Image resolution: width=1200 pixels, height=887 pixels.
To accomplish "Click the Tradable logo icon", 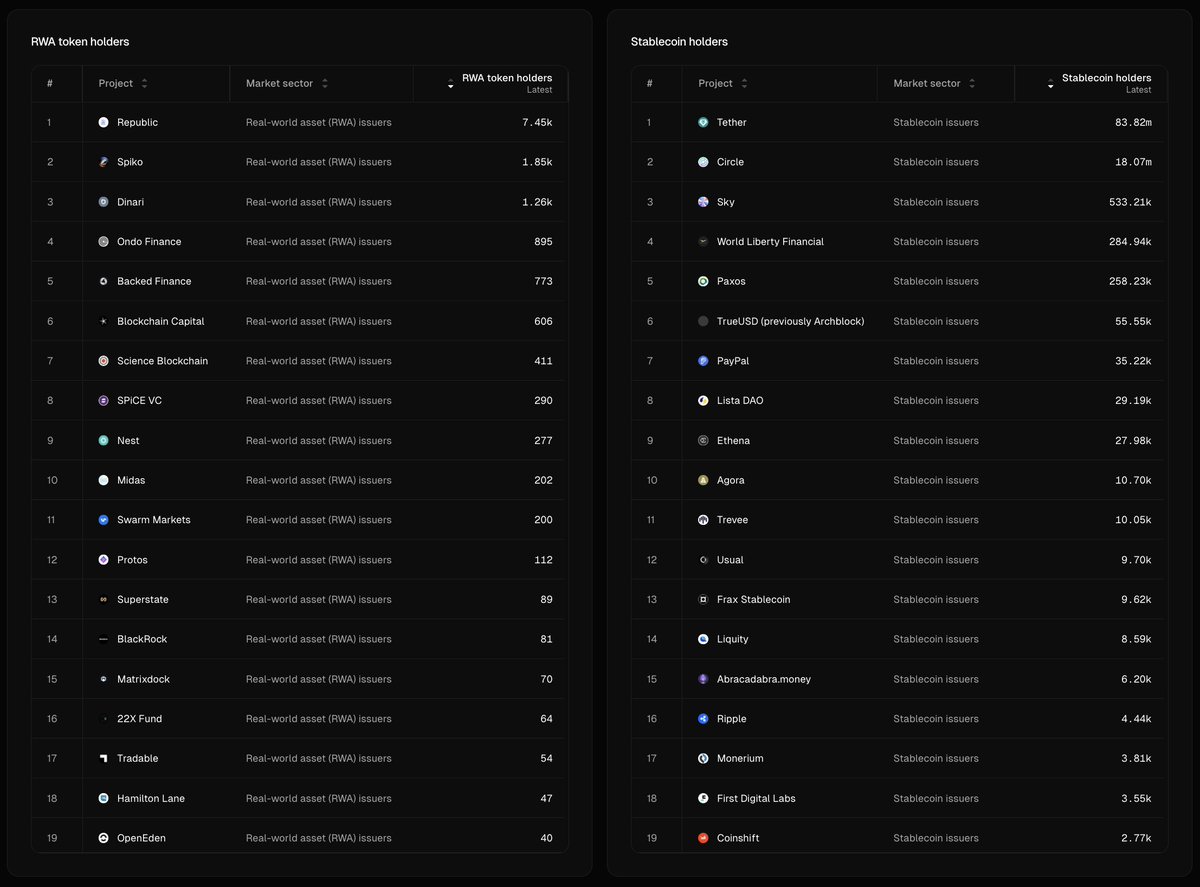I will pos(103,759).
